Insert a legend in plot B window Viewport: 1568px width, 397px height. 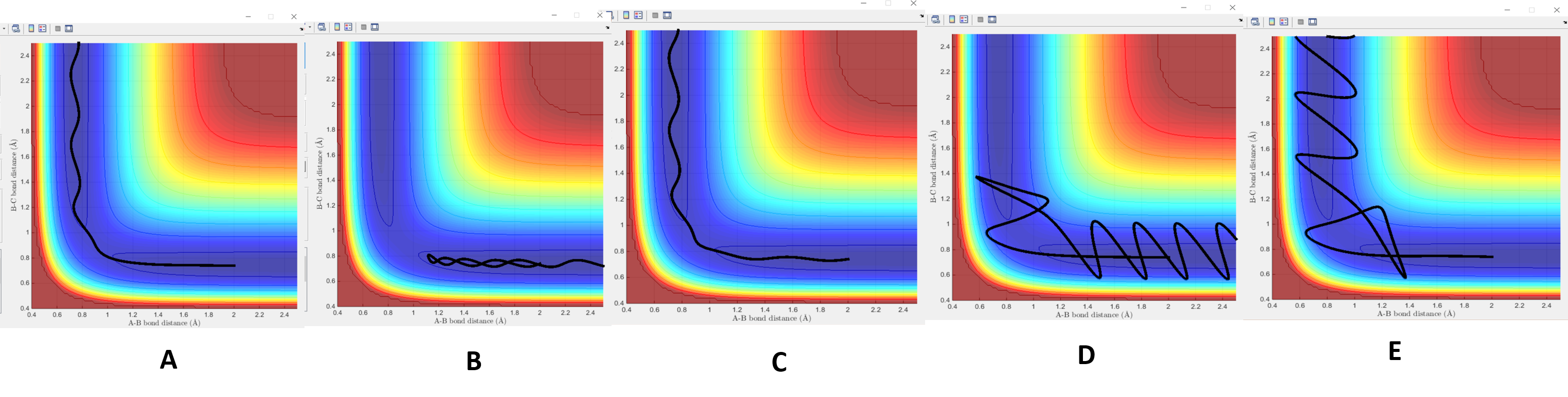point(348,27)
